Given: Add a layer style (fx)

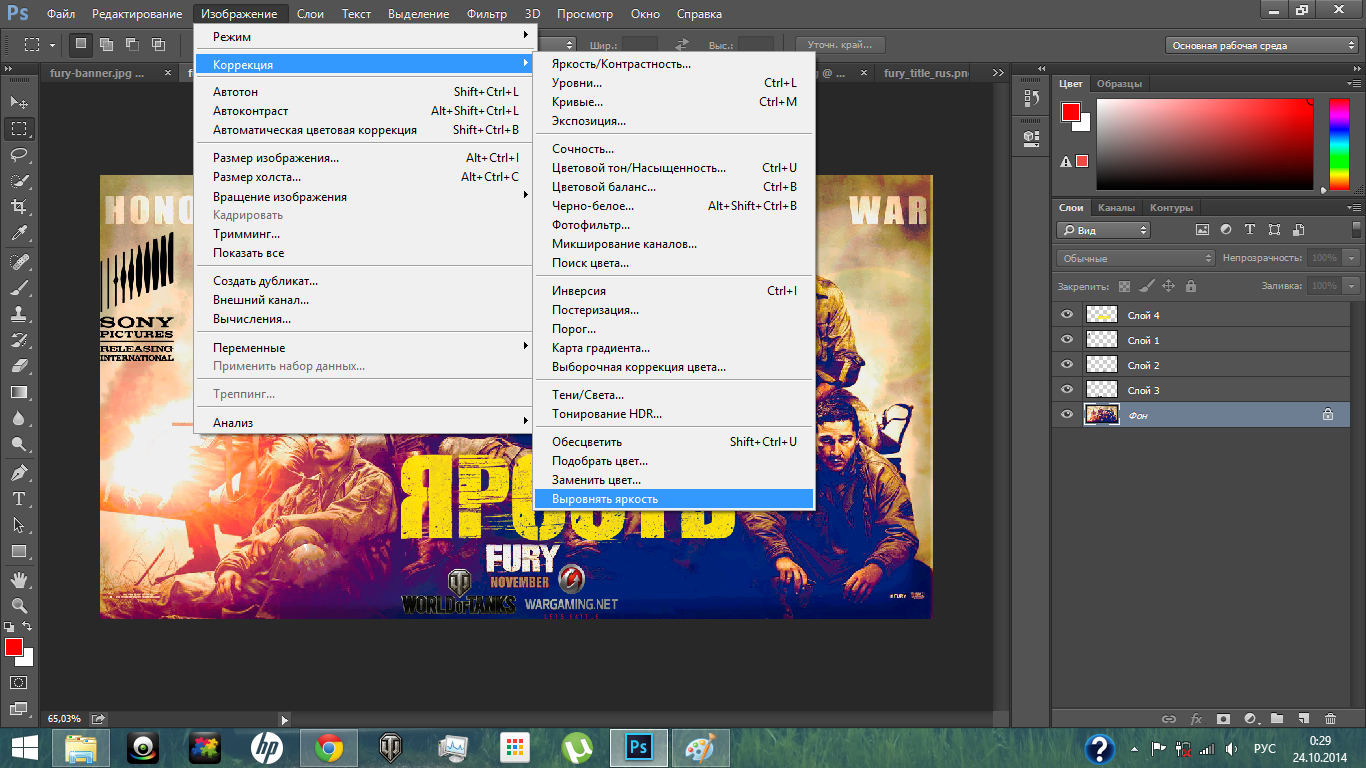Looking at the screenshot, I should coord(1196,718).
